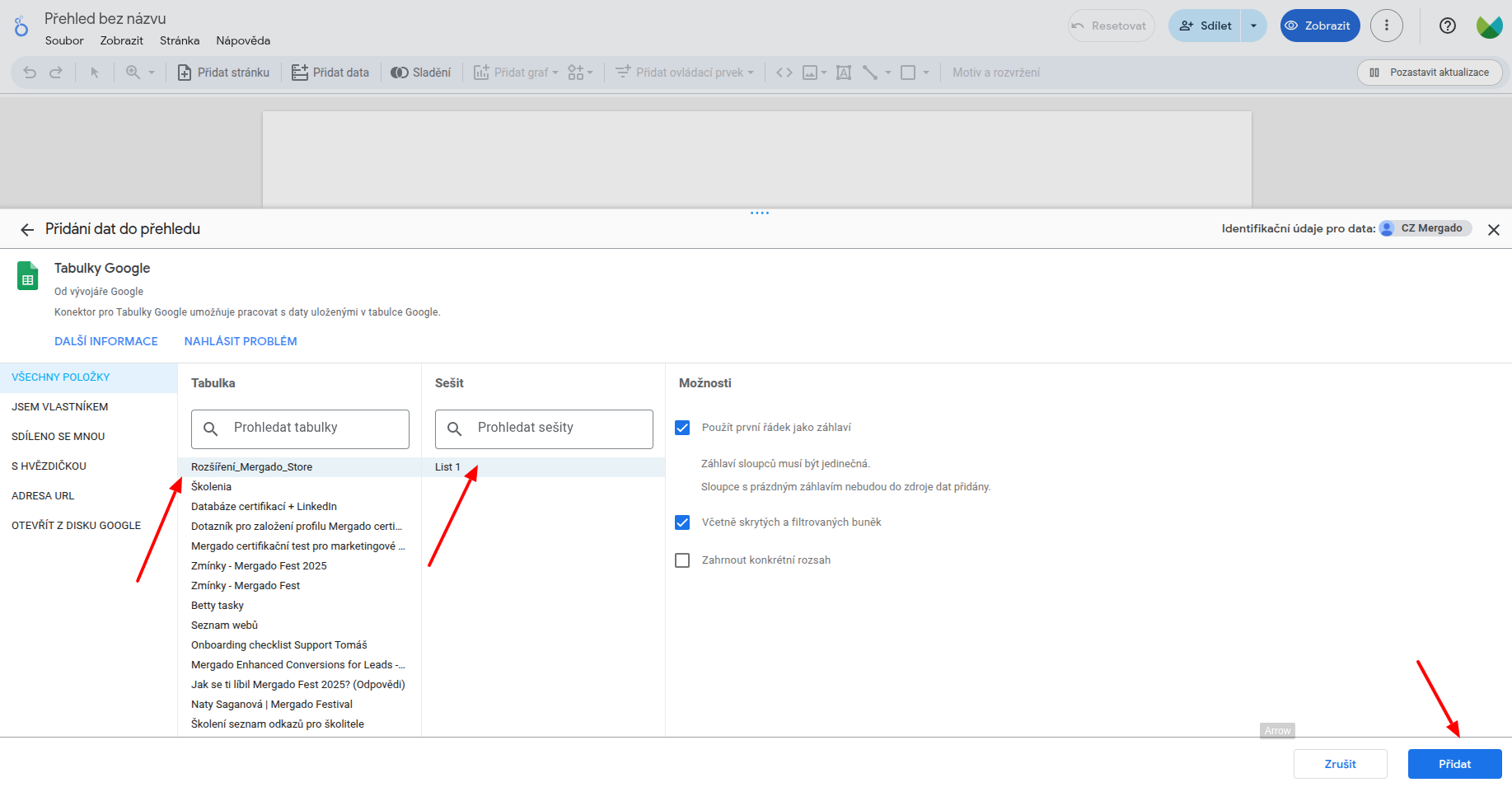
Task: Open NAHLÁSIT PROBLÉM link
Action: tap(241, 341)
